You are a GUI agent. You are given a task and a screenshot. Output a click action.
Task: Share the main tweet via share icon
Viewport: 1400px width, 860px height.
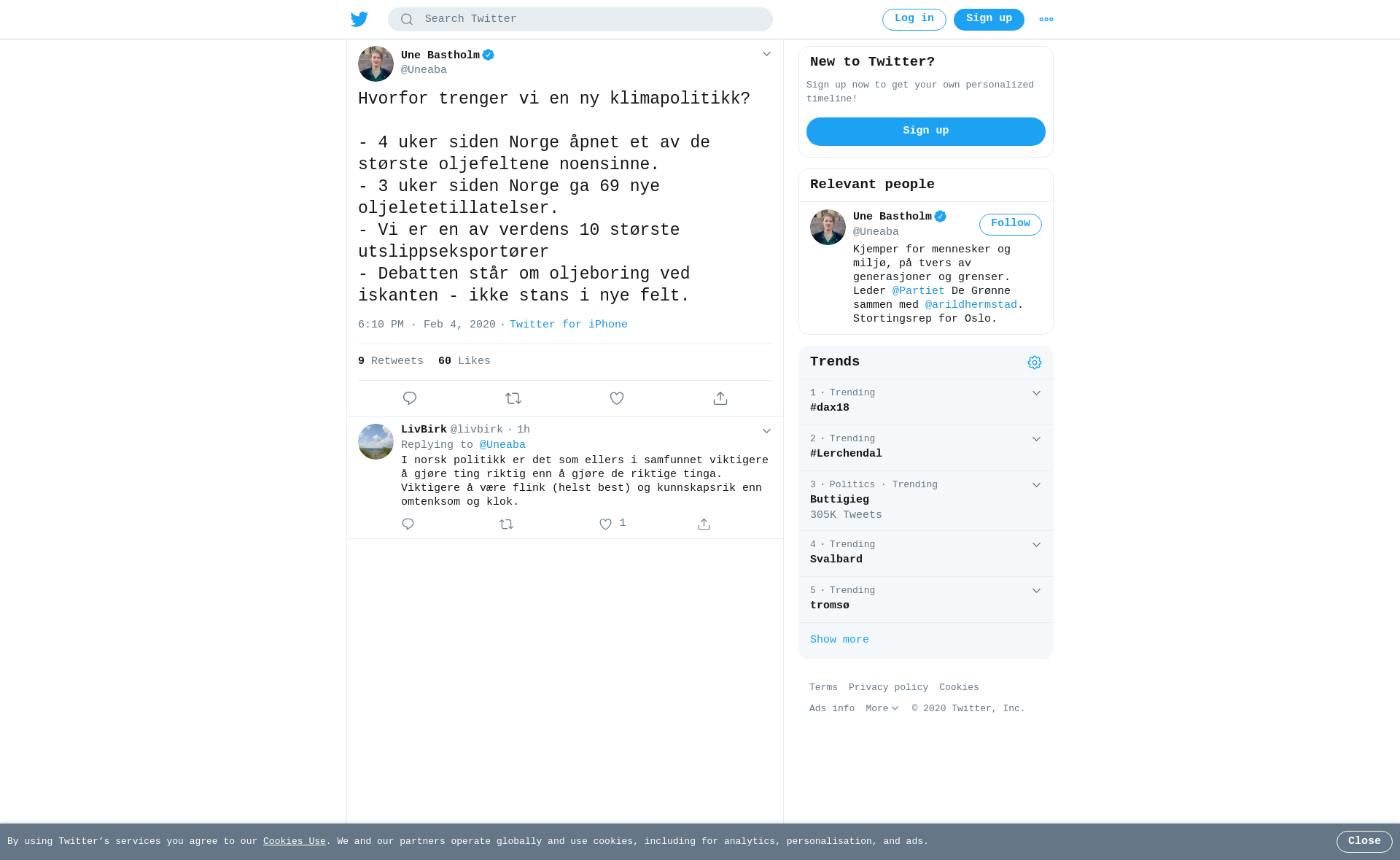point(720,398)
